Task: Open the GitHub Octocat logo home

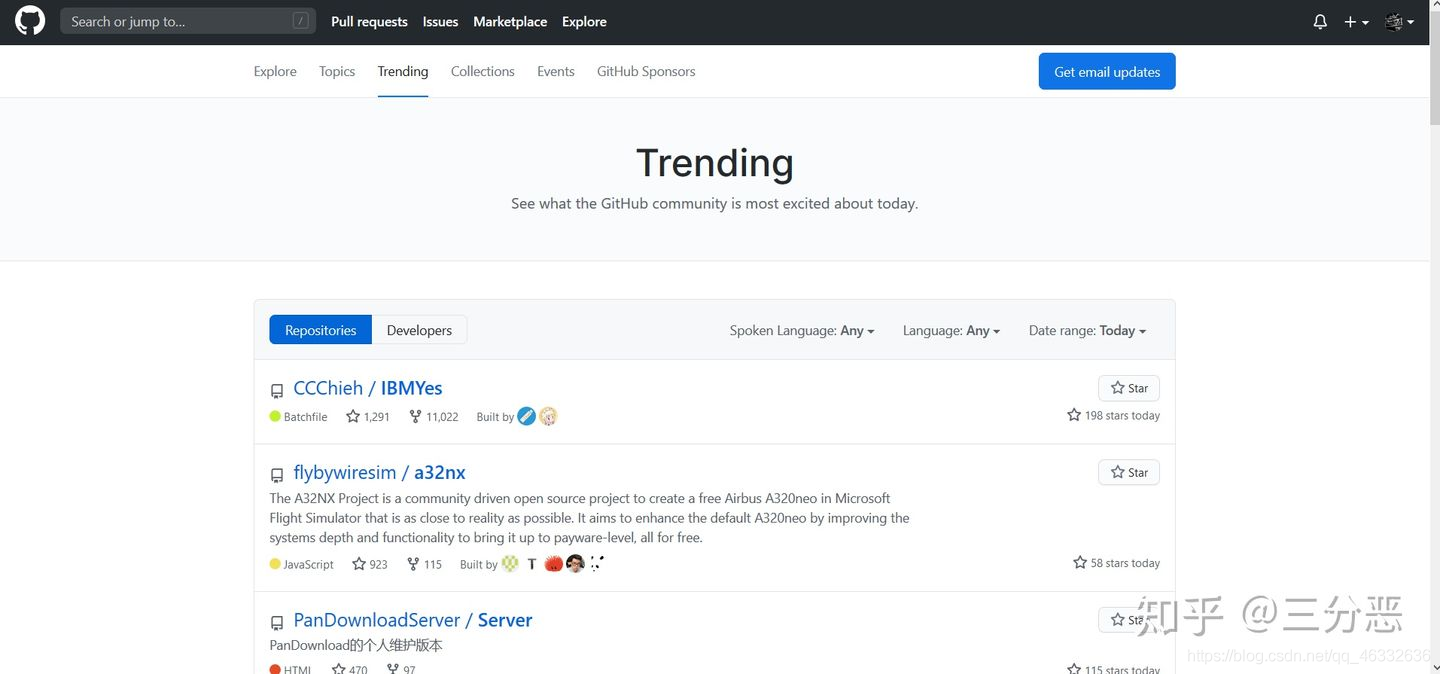Action: (x=30, y=21)
